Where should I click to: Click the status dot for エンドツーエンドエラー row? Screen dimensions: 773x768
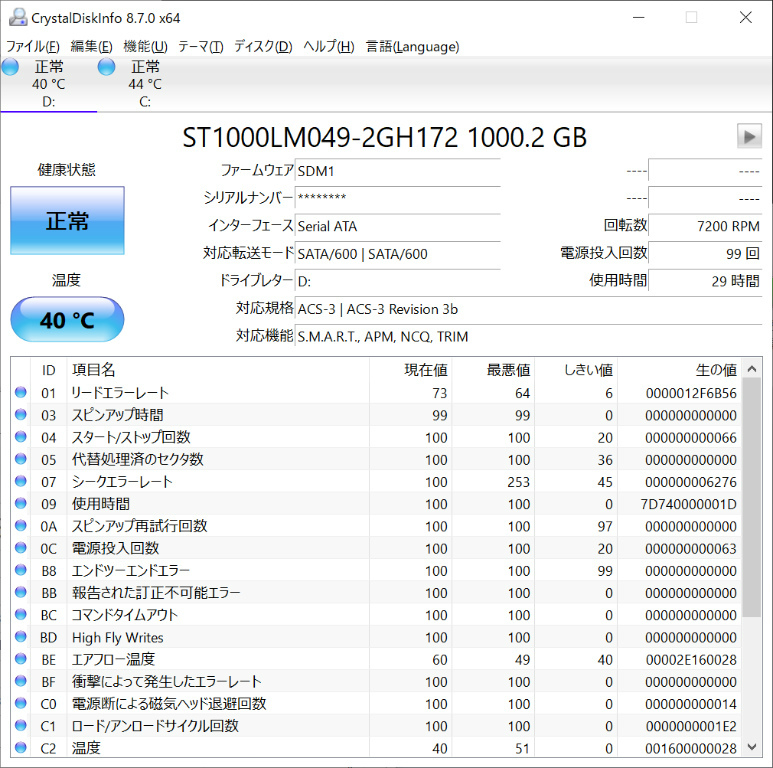pyautogui.click(x=21, y=570)
